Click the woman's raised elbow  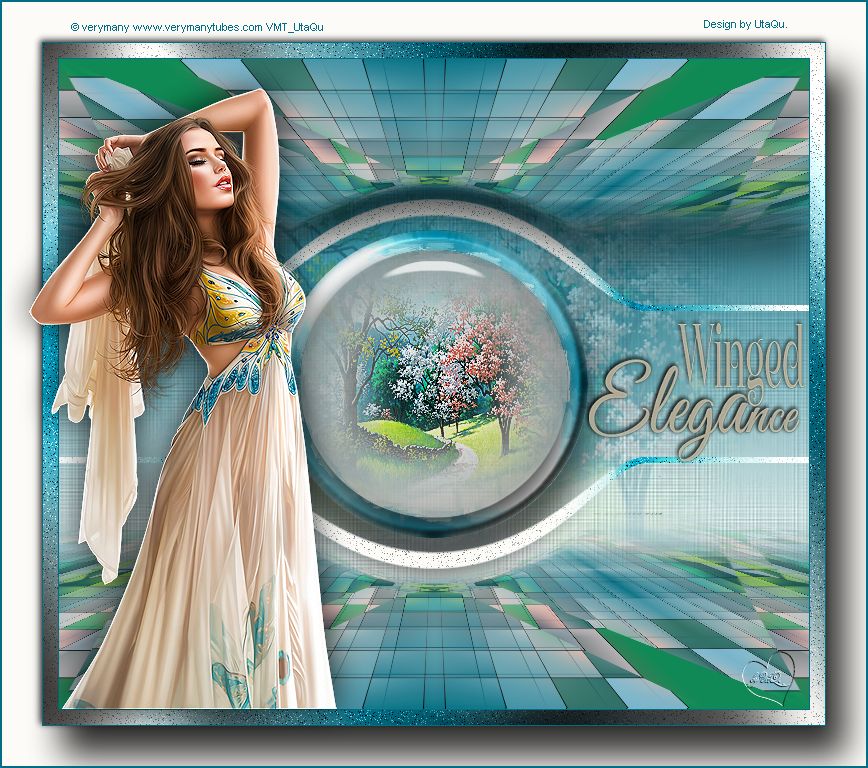[262, 100]
